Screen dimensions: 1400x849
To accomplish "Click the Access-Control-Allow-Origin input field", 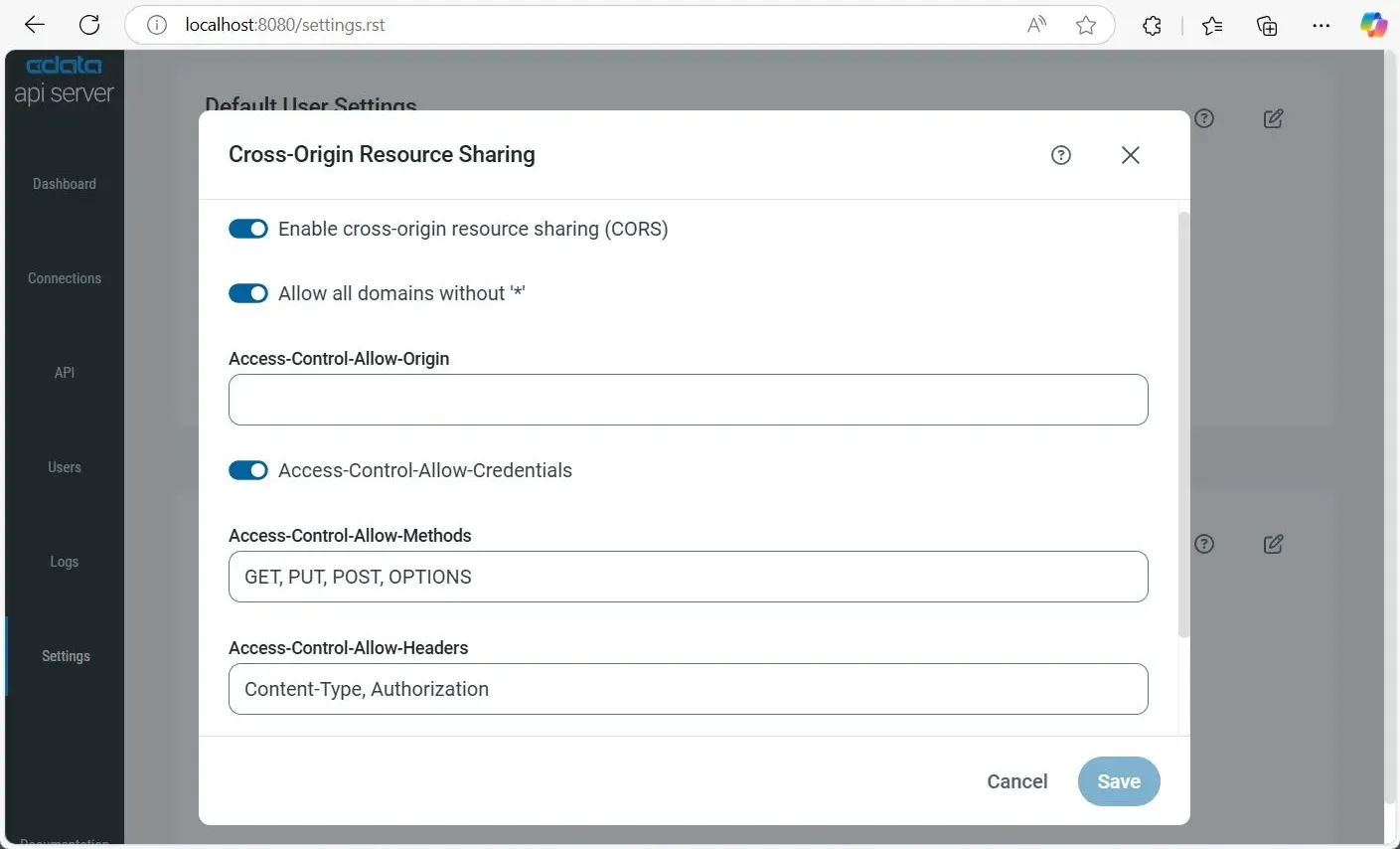I will 688,400.
